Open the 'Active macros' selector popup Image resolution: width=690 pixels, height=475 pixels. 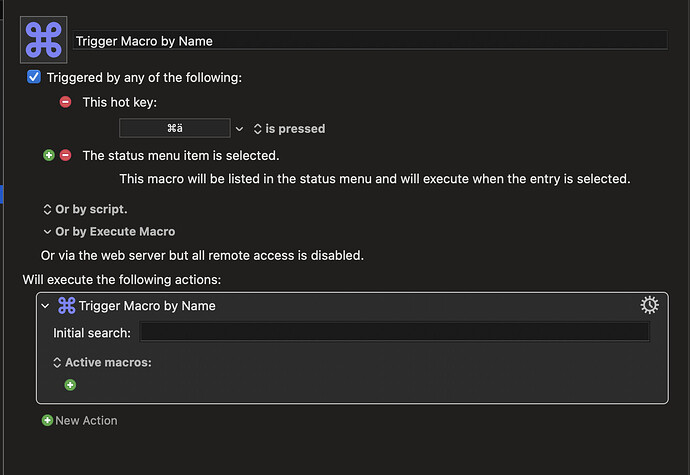coord(102,362)
